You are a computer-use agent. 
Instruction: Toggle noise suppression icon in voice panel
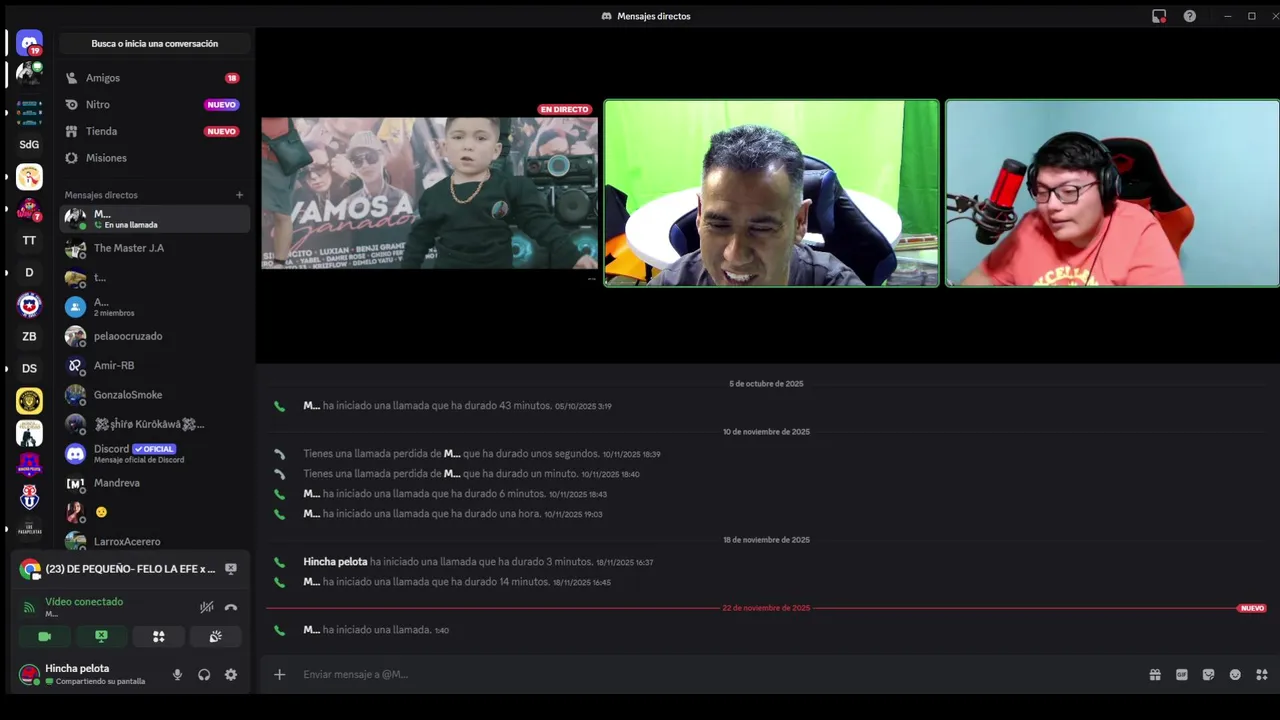[206, 607]
